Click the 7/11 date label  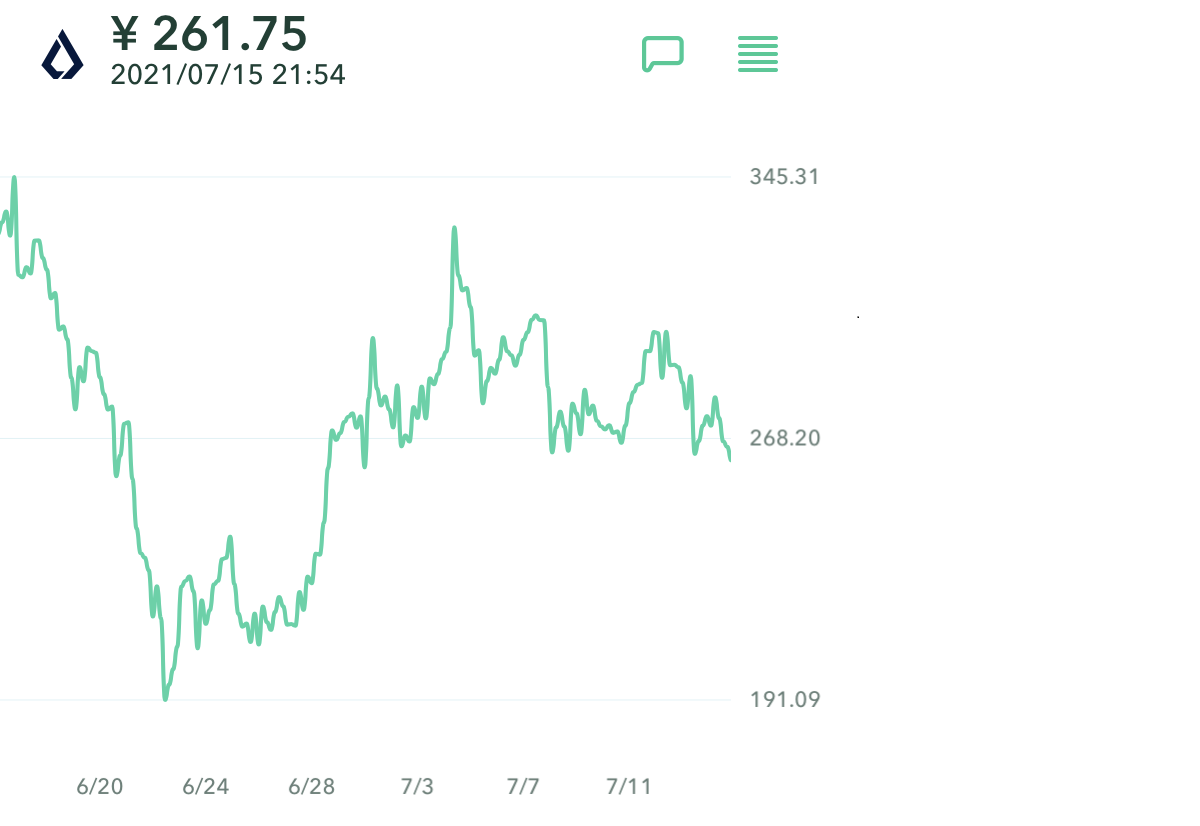[x=628, y=787]
